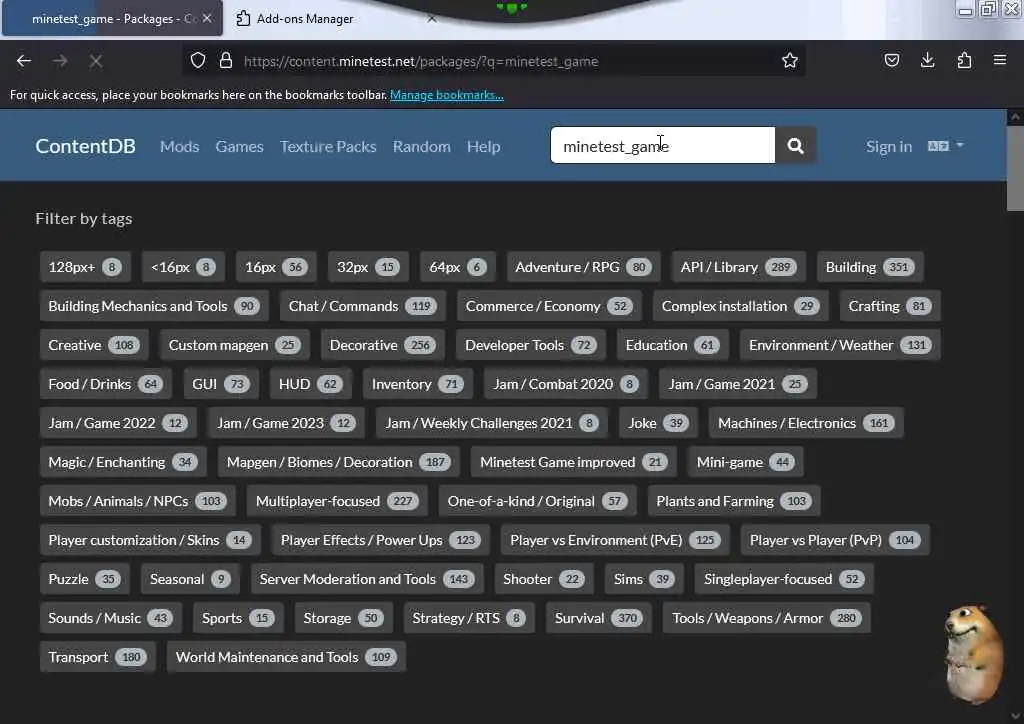Click the ContentDB logo link
1024x724 pixels.
coord(86,146)
